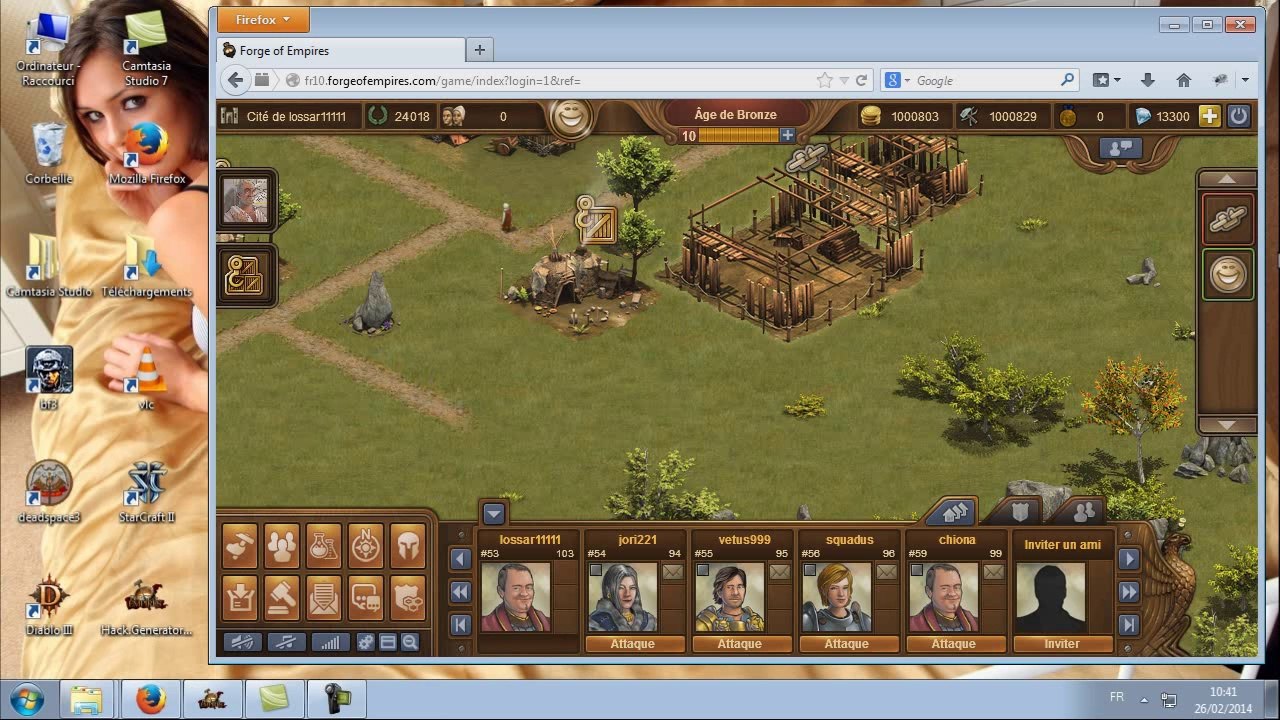Open a new Firefox tab
The width and height of the screenshot is (1280, 720).
tap(479, 50)
